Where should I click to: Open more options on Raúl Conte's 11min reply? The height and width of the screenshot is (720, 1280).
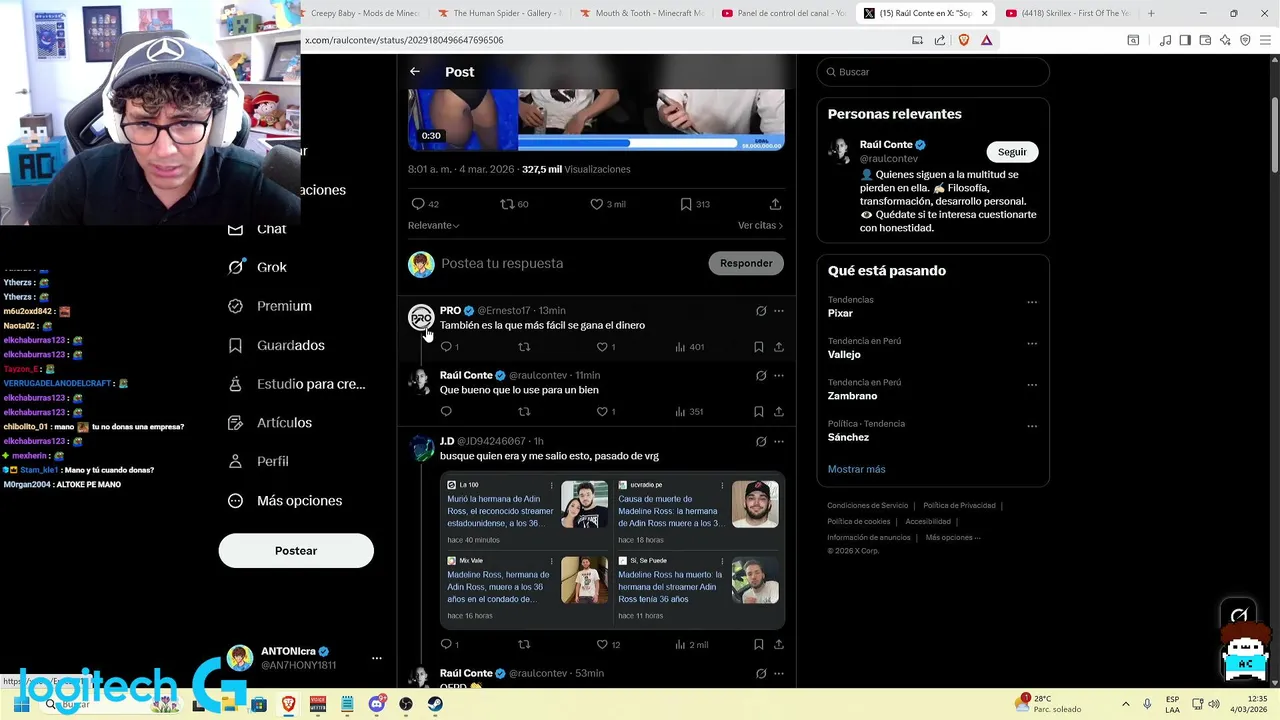click(779, 376)
